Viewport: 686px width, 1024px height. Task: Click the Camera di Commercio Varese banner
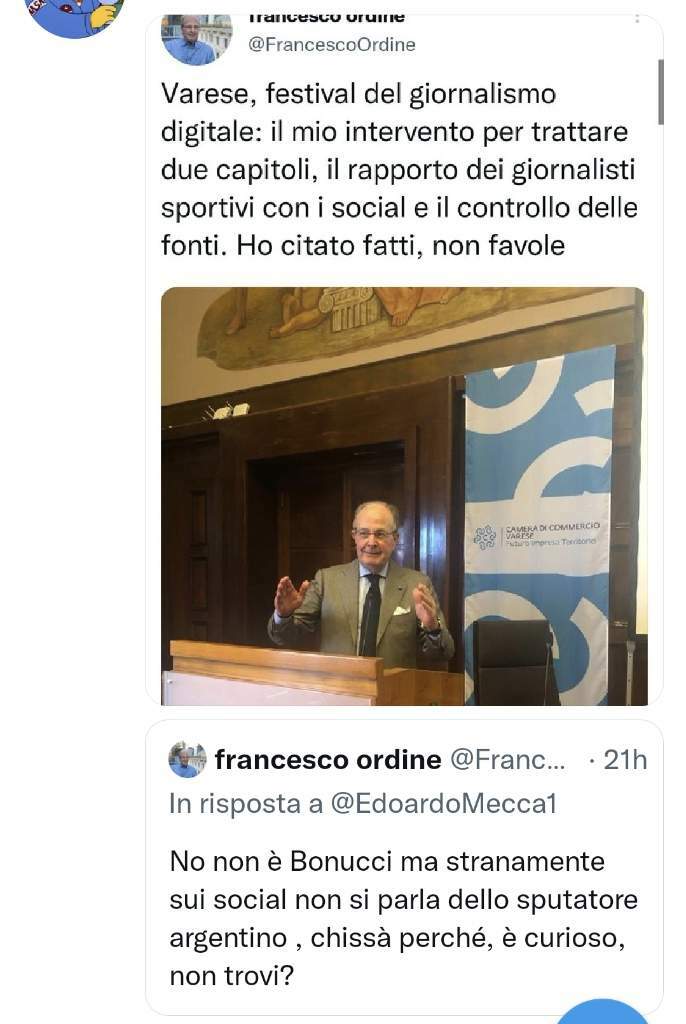(x=540, y=522)
